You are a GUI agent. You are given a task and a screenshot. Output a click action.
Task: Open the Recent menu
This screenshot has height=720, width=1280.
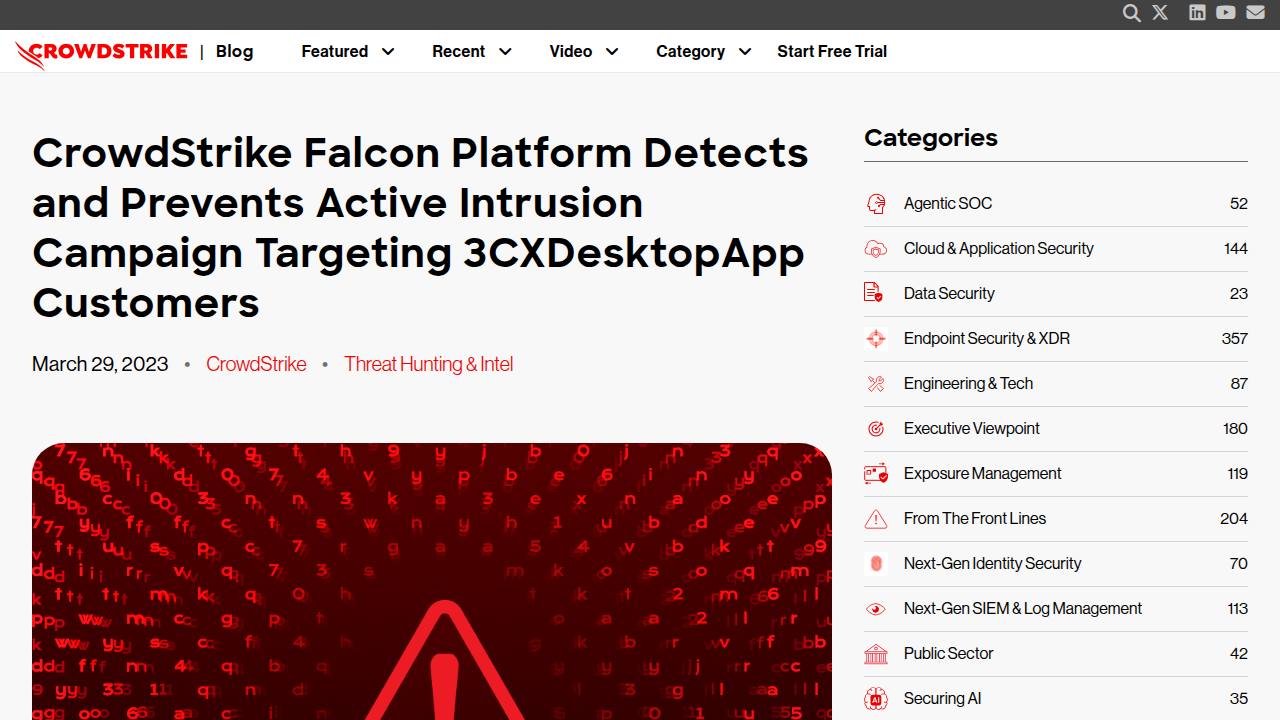(x=459, y=51)
